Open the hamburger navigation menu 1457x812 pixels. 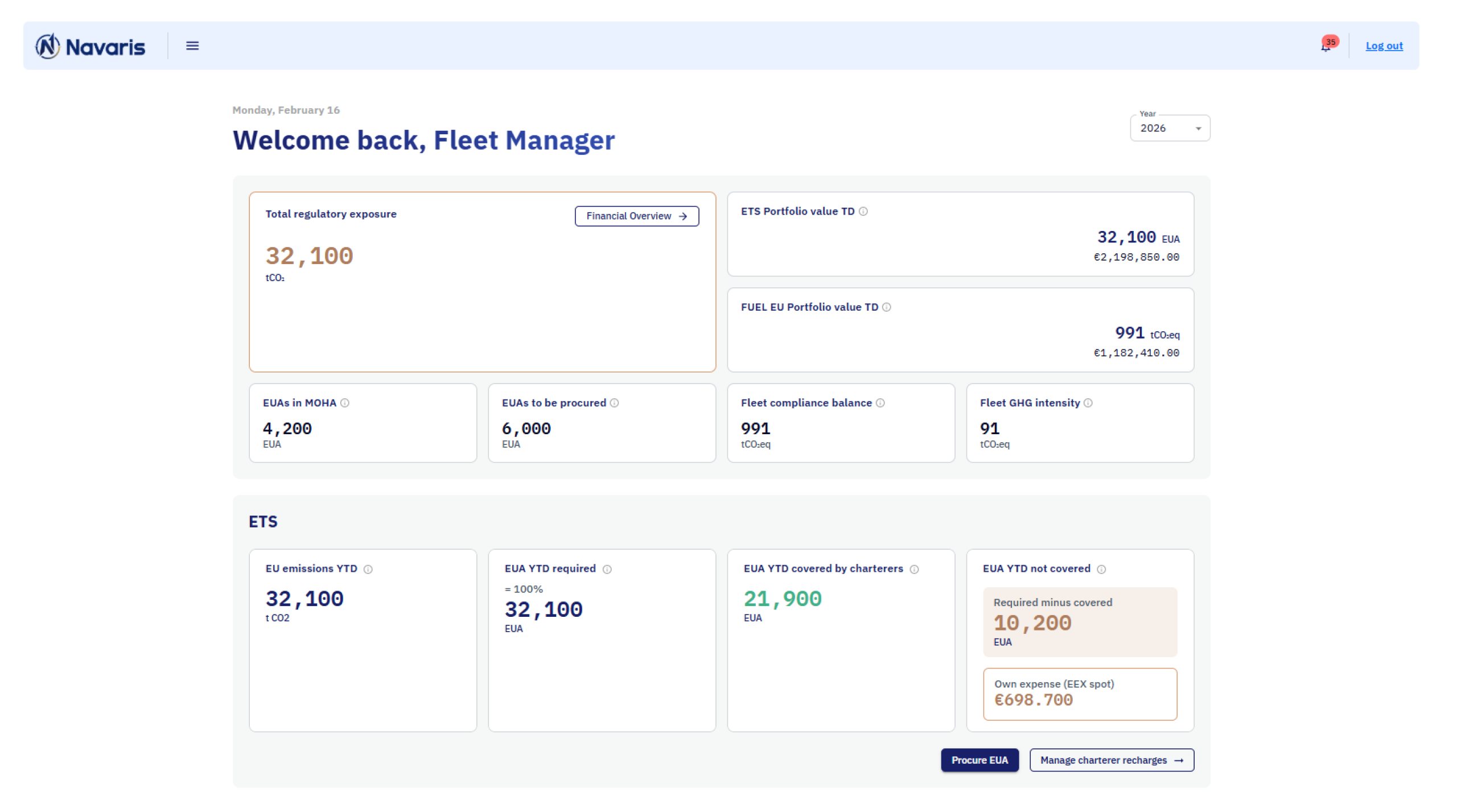[192, 46]
